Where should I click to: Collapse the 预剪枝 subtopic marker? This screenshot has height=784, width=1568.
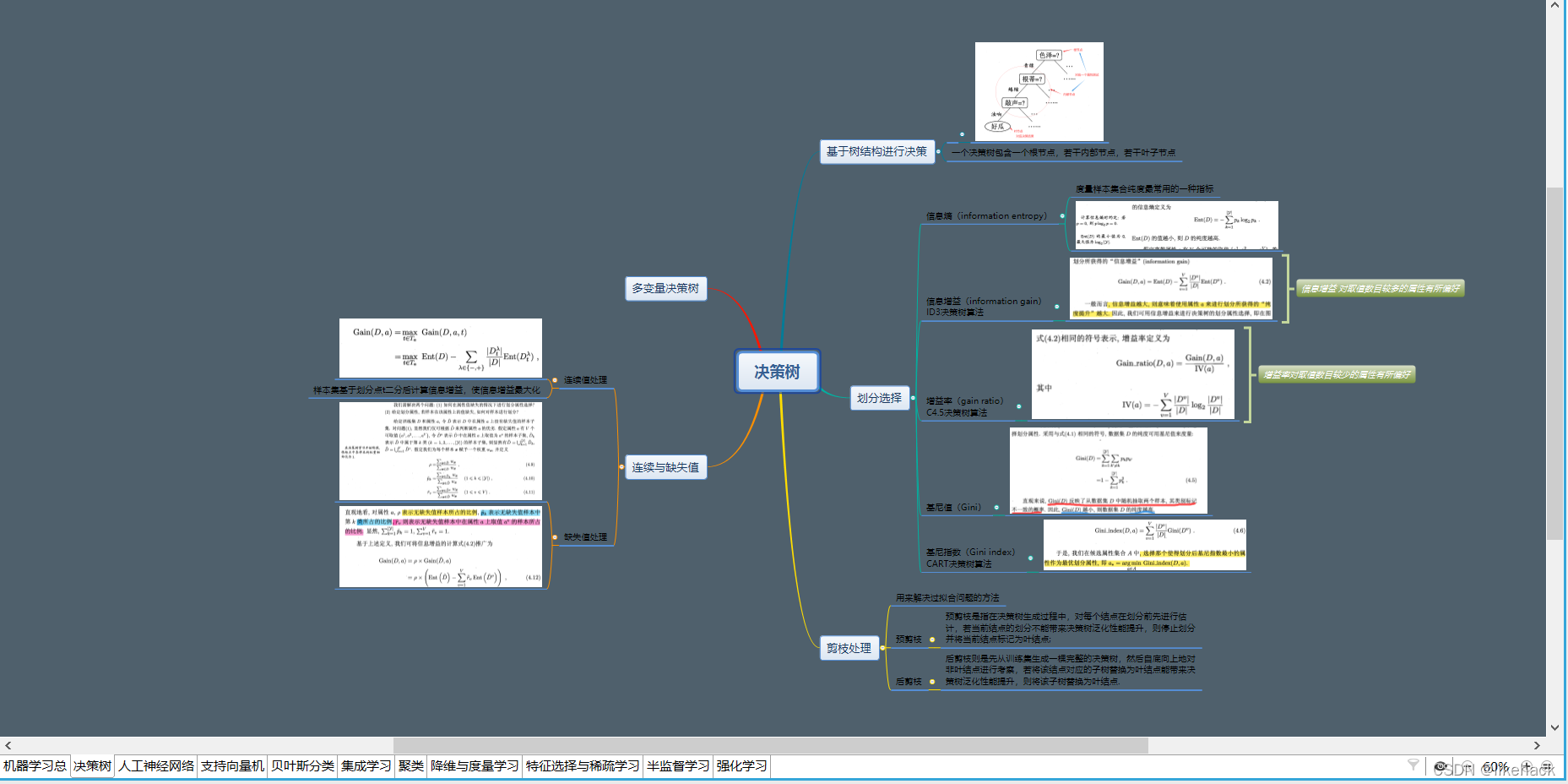tap(932, 640)
